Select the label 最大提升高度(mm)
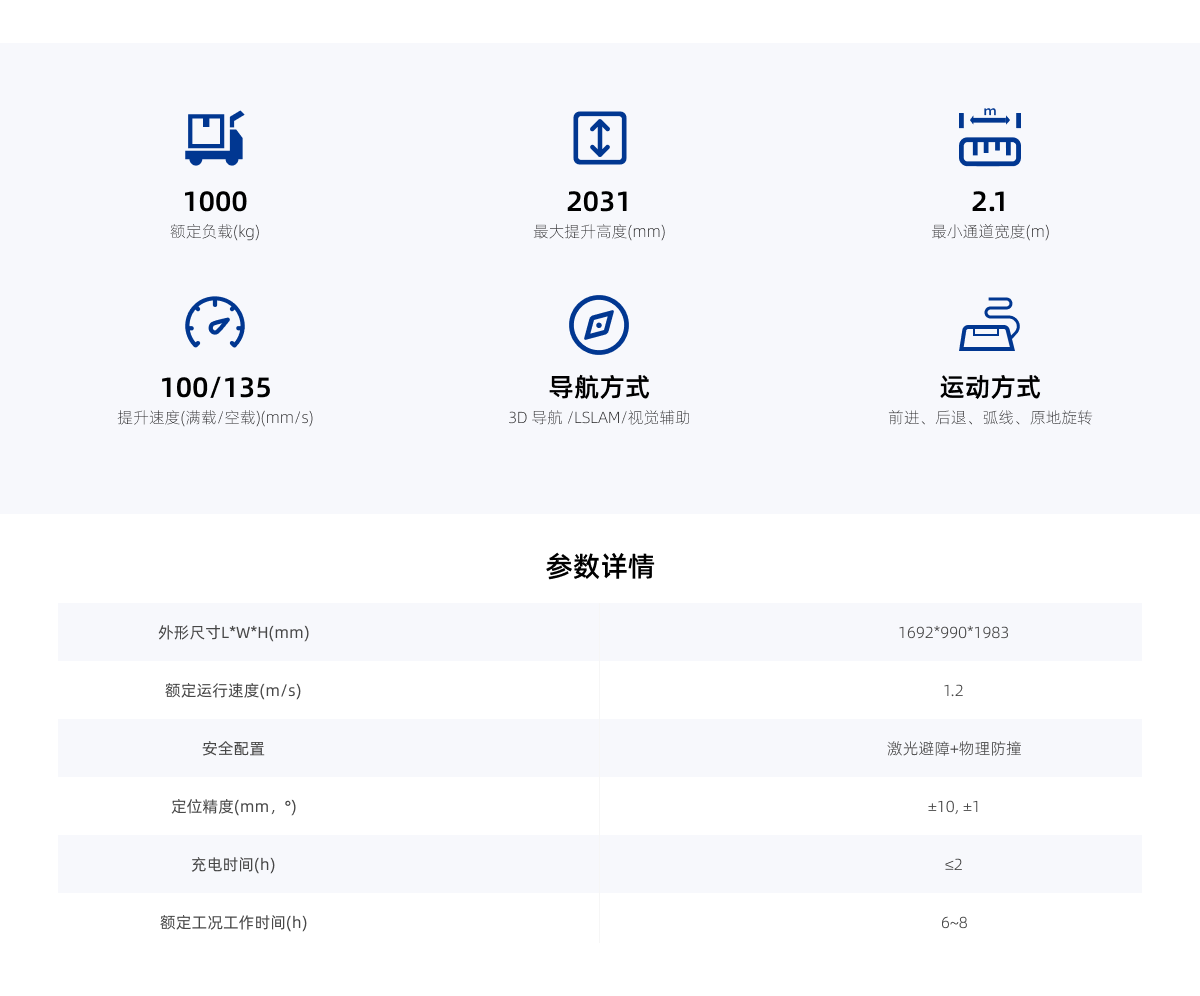 (x=599, y=232)
